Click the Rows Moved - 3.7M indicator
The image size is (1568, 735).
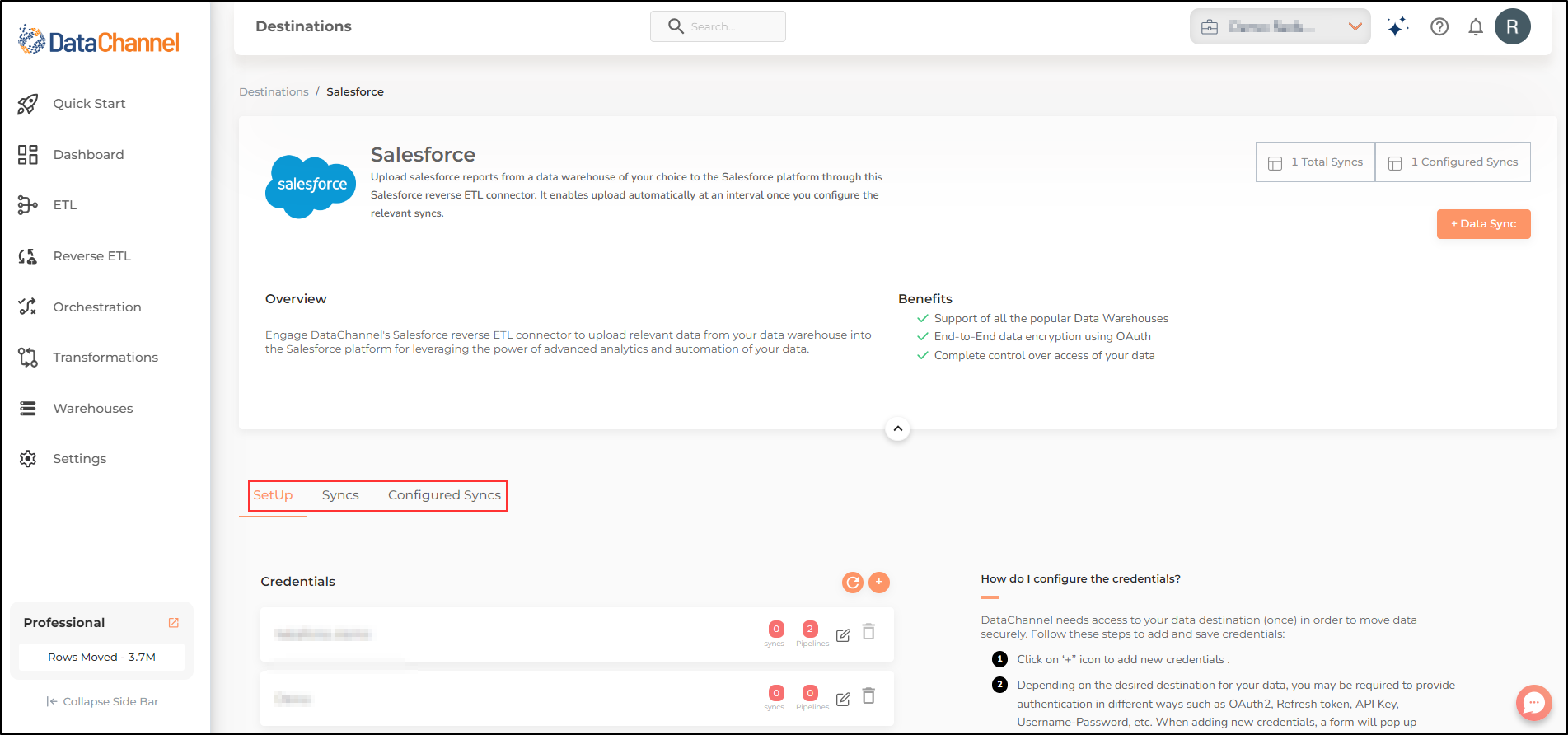click(101, 658)
